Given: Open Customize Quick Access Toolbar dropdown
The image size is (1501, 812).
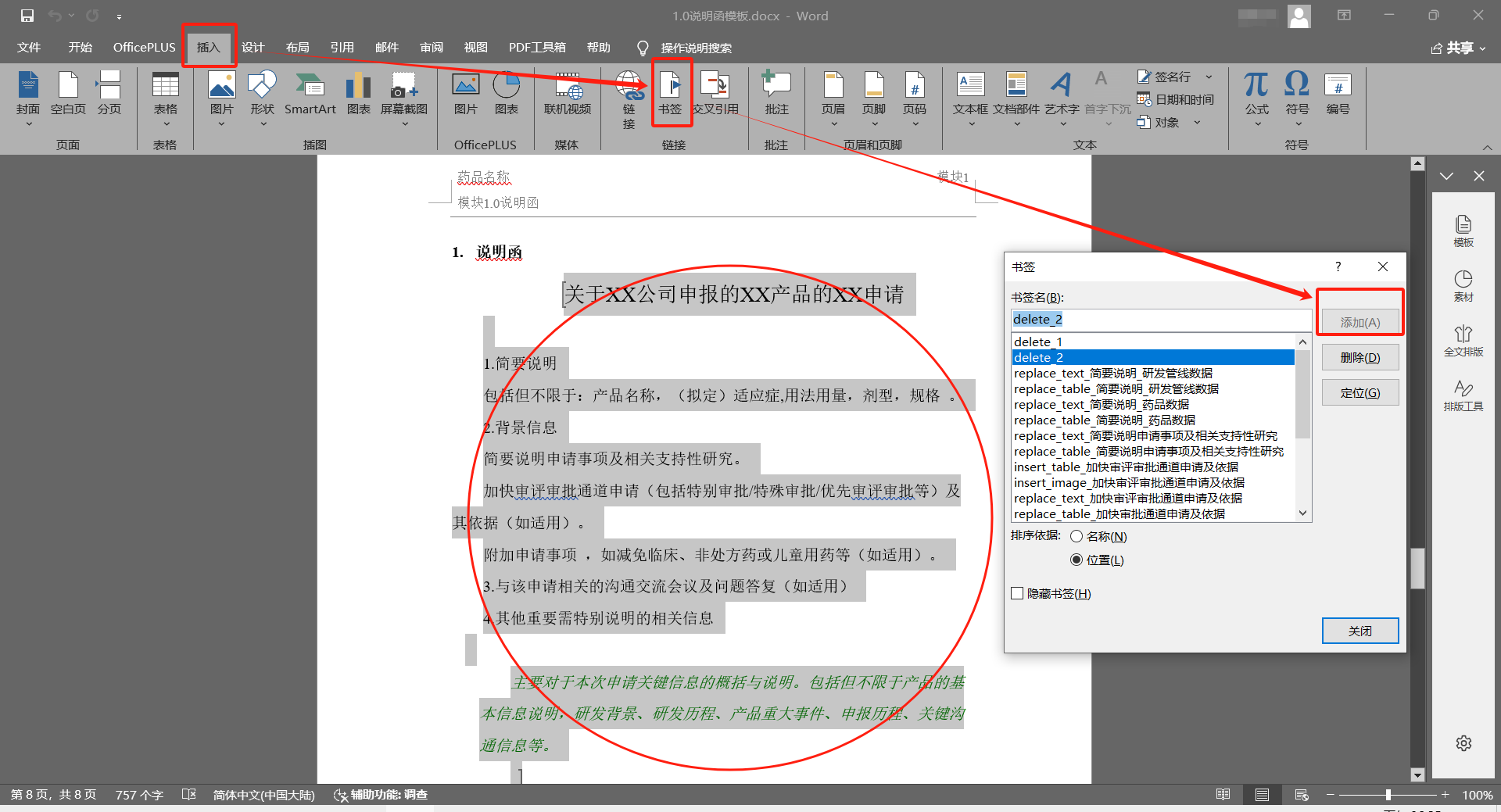Looking at the screenshot, I should pyautogui.click(x=119, y=16).
